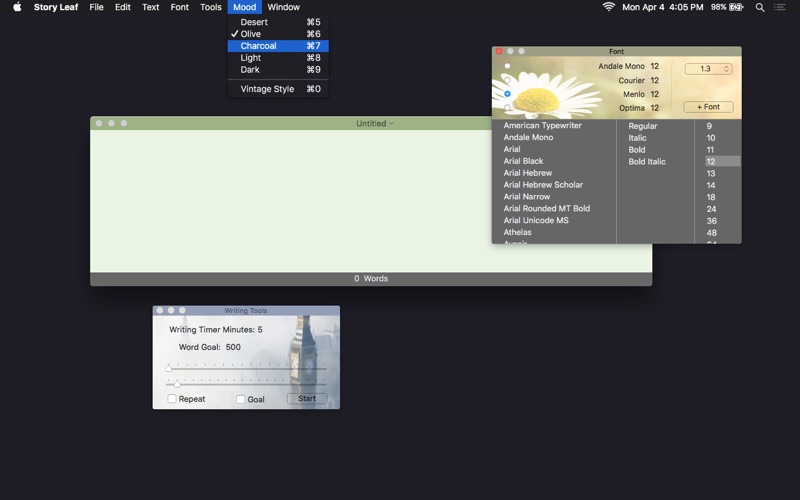Select font size 18
The width and height of the screenshot is (800, 500).
[711, 197]
